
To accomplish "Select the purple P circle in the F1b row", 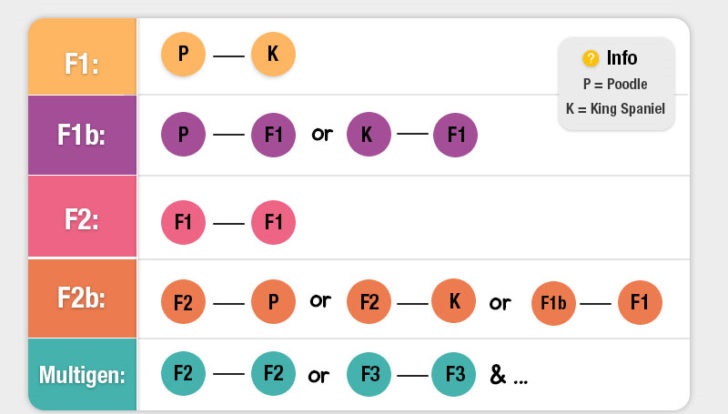I will (x=183, y=135).
